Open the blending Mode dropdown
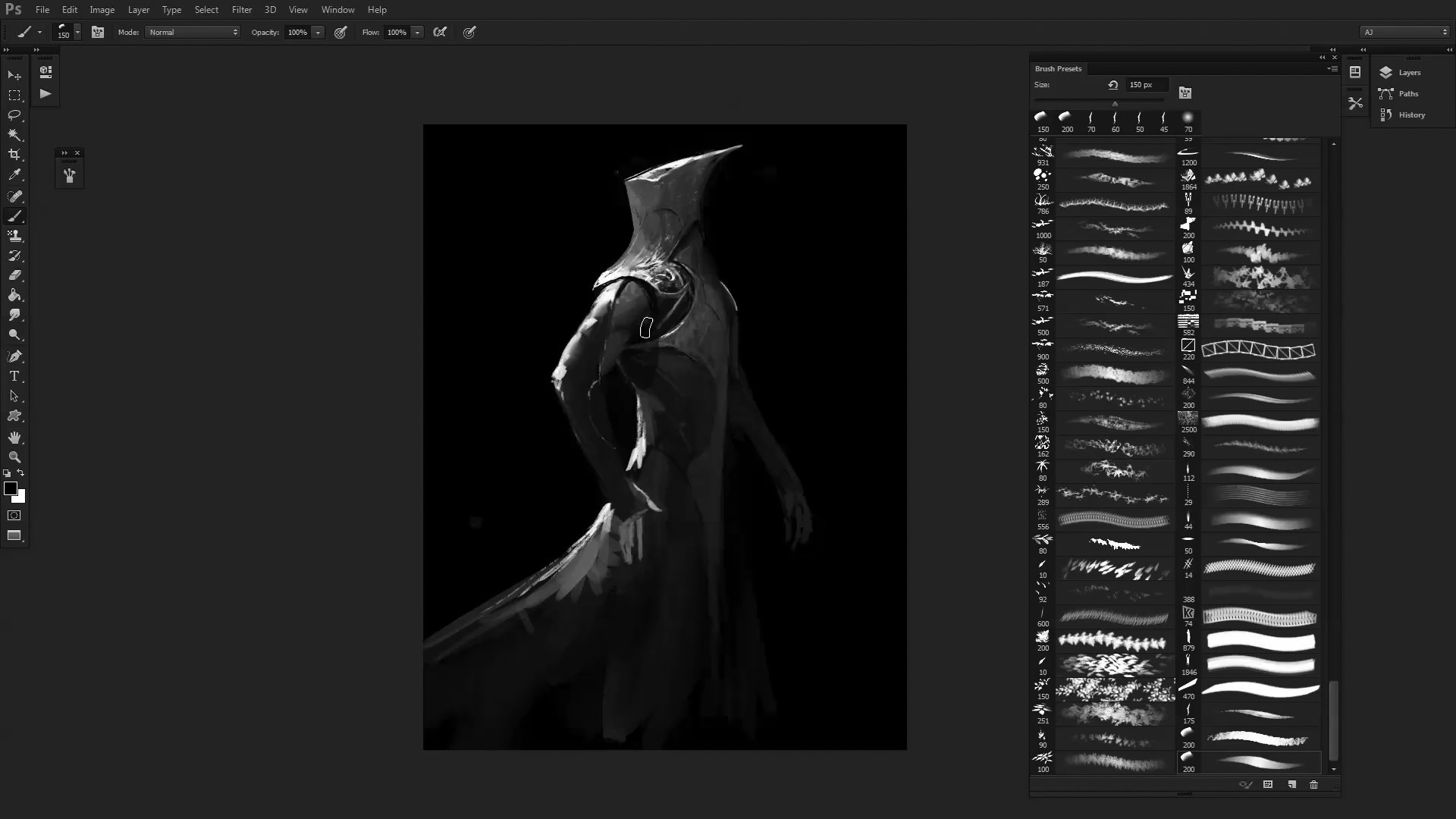Screen dimensions: 1456x819 (193, 33)
